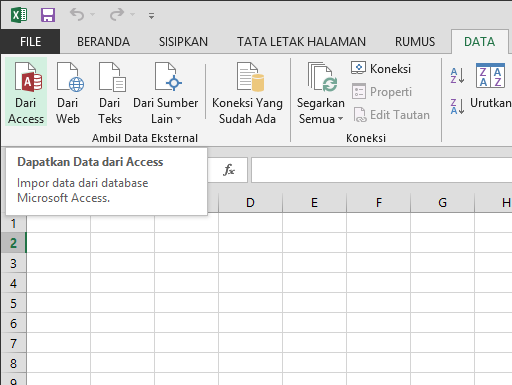Click cell D2

(x=250, y=243)
